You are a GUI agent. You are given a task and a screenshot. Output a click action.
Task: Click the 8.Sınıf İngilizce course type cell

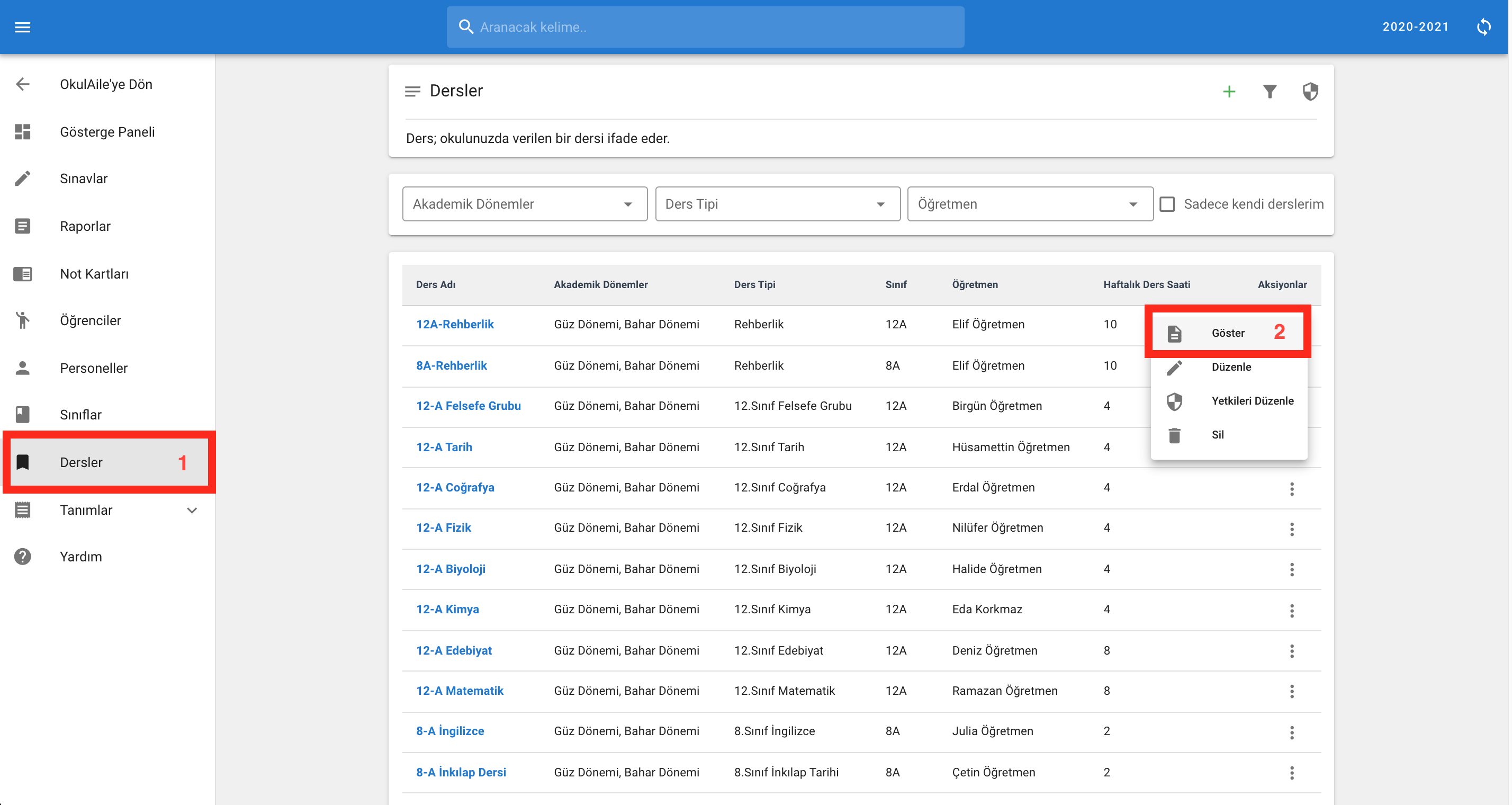coord(774,731)
